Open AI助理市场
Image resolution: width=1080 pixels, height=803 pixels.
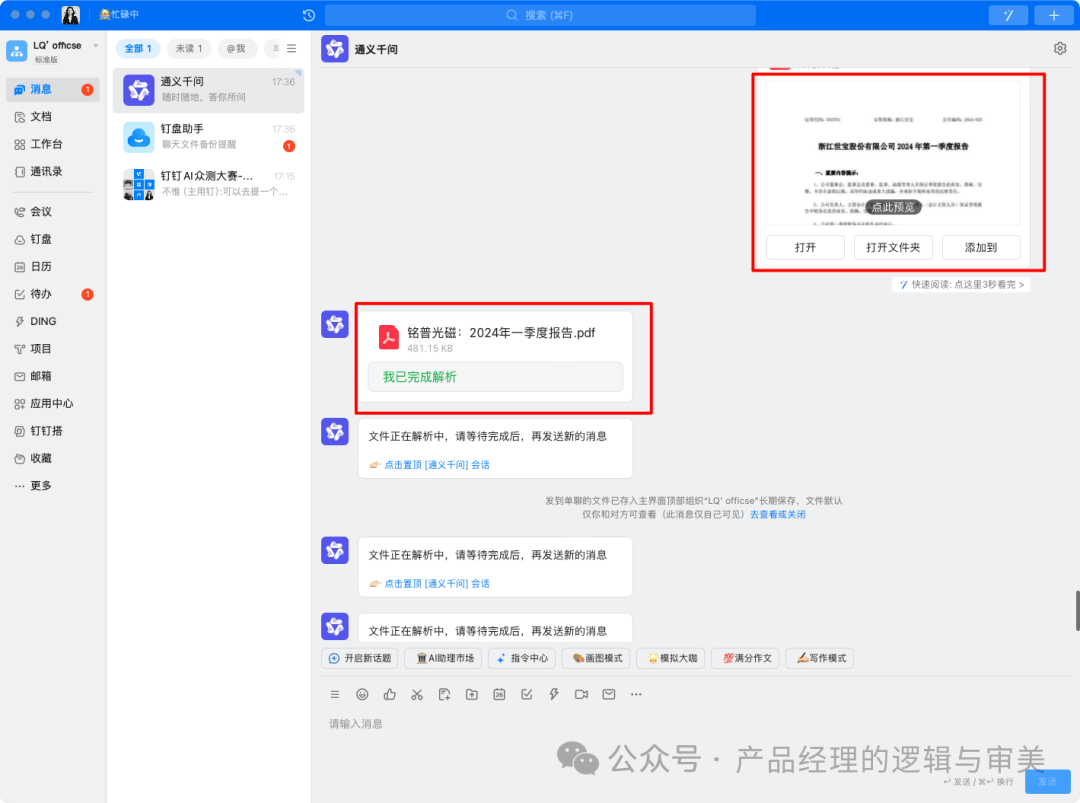coord(444,658)
